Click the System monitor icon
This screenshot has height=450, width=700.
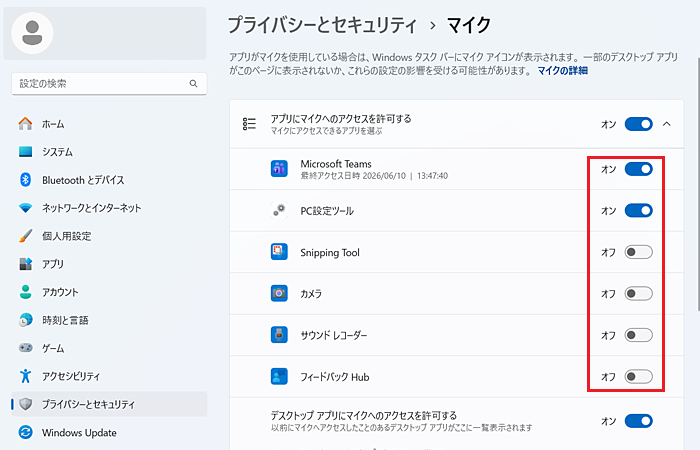click(x=25, y=152)
